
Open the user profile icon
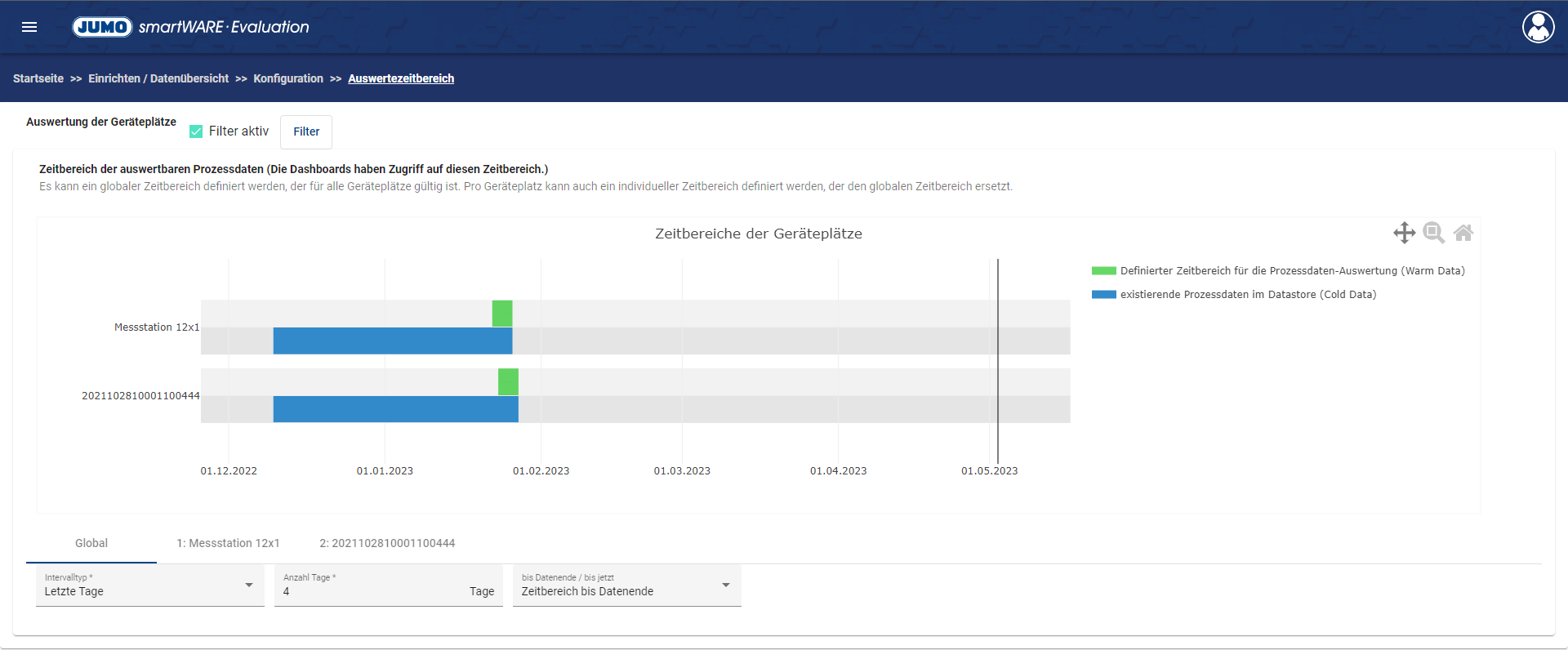pos(1538,27)
